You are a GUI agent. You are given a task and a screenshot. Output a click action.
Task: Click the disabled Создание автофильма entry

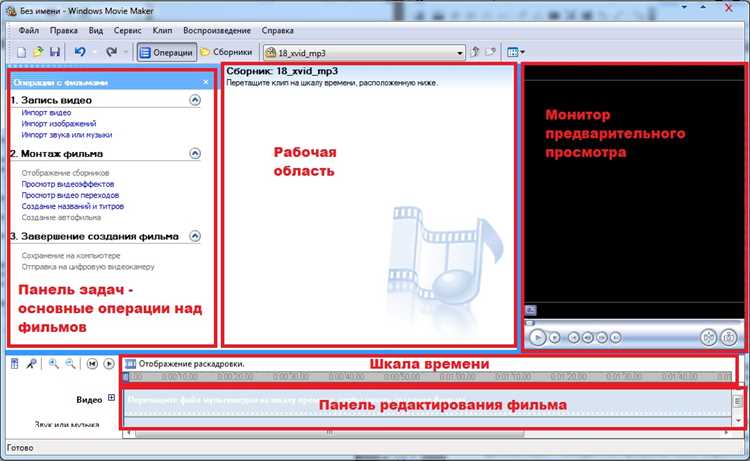(x=61, y=217)
